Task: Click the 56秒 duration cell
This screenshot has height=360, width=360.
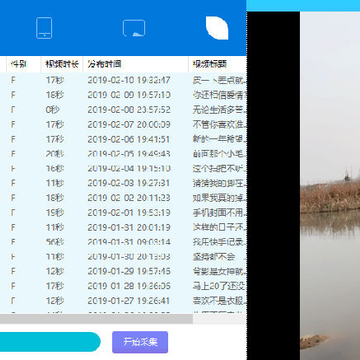Action: pyautogui.click(x=55, y=242)
